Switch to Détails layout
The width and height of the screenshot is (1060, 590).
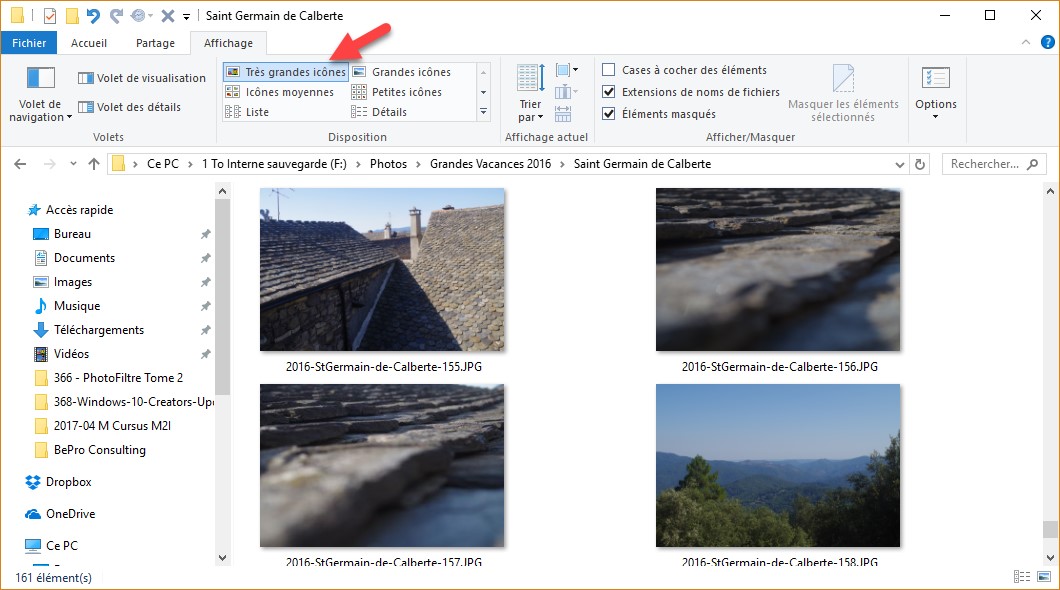[x=380, y=112]
